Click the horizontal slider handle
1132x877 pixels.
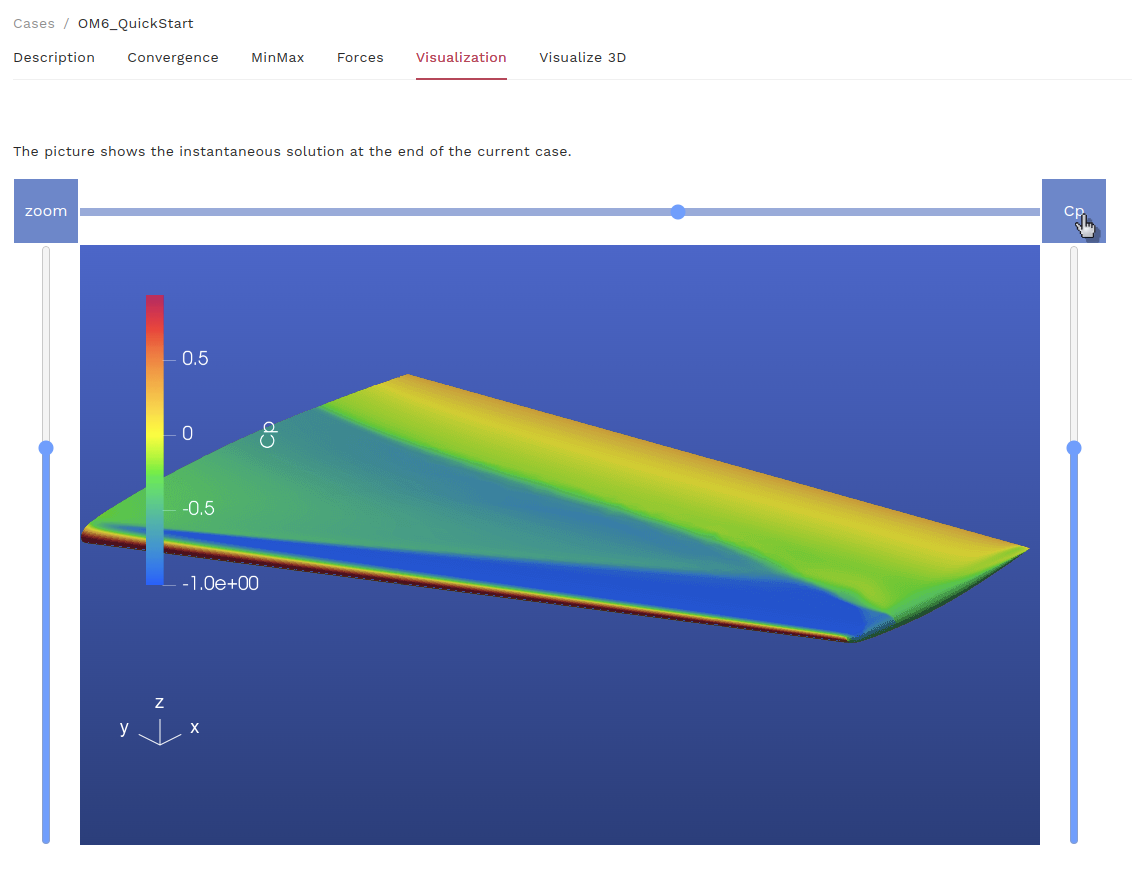tap(678, 211)
